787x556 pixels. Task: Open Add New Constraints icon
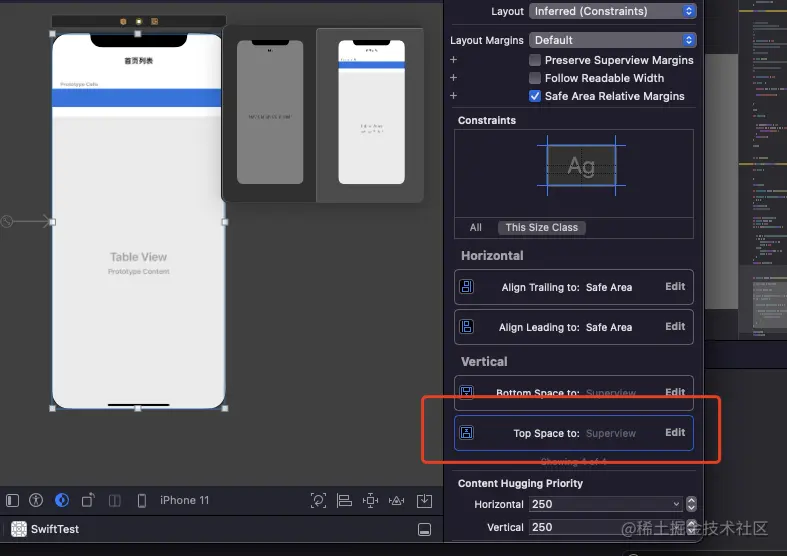click(x=370, y=500)
